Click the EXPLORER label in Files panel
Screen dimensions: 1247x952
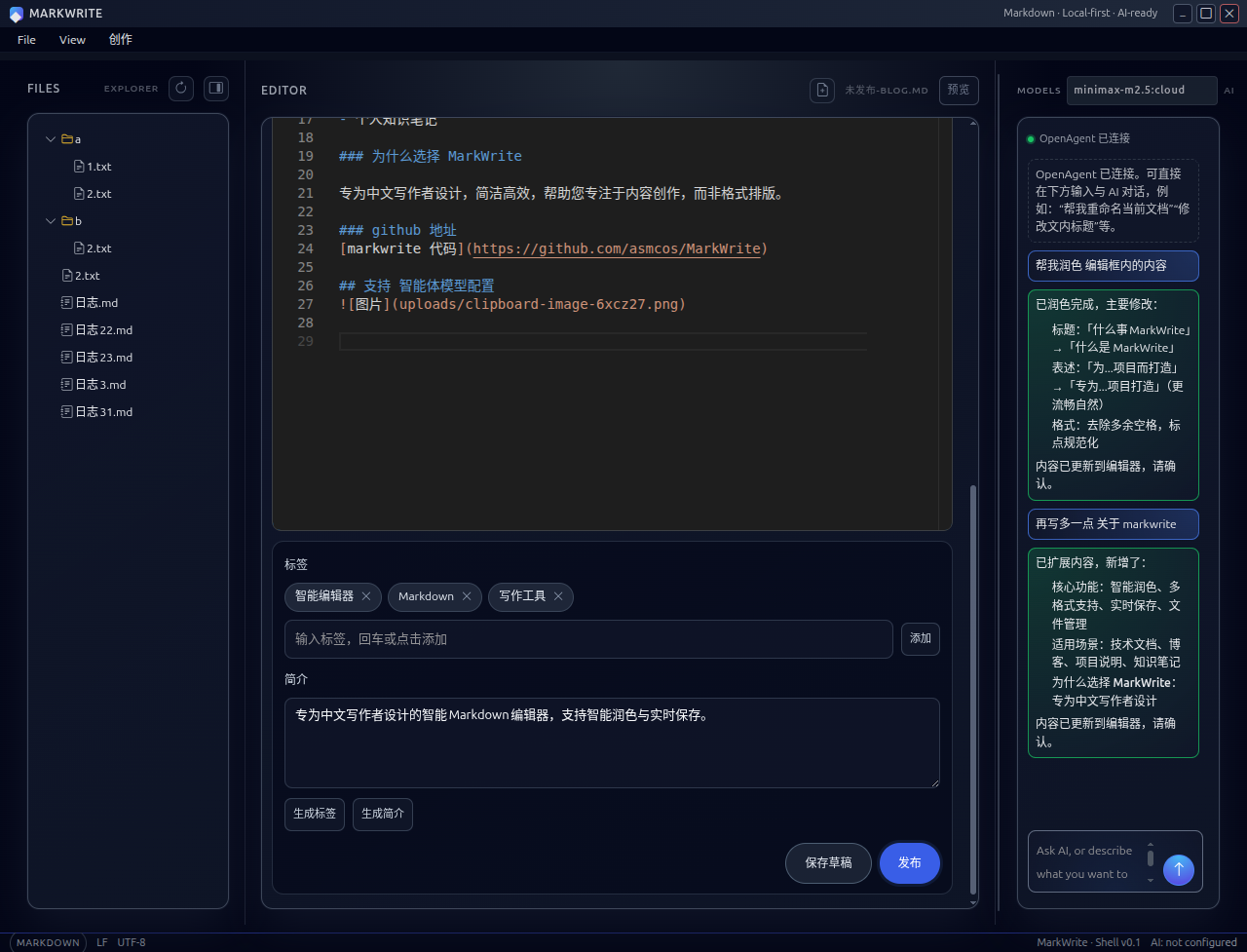point(132,89)
